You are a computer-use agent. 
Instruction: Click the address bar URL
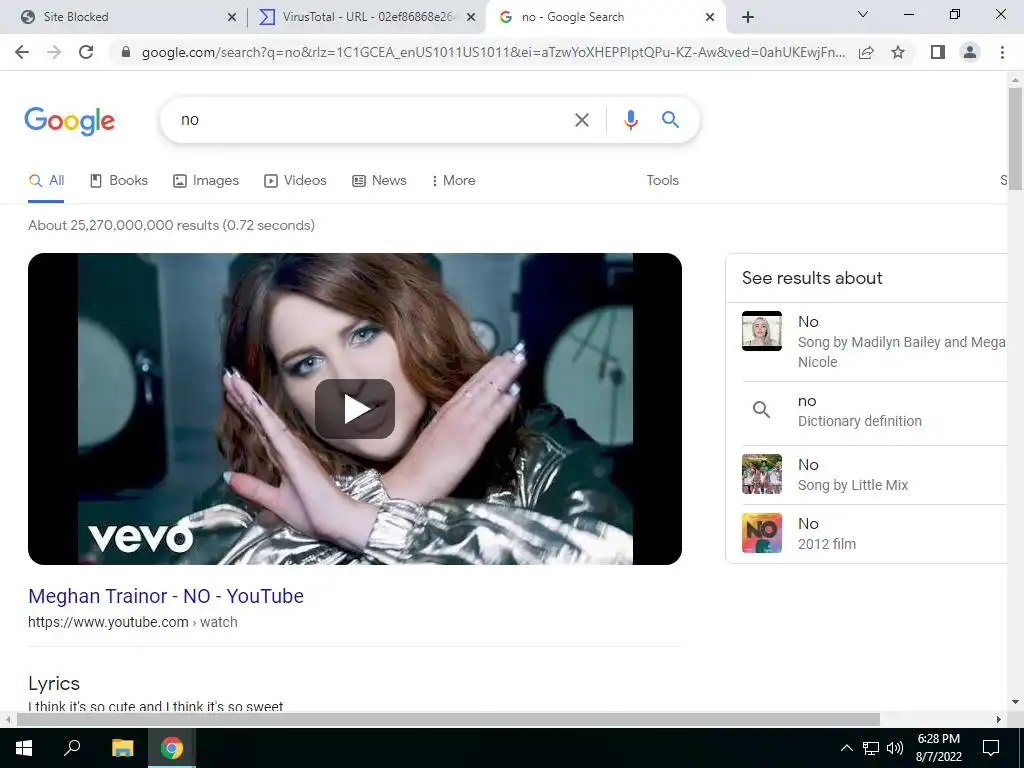click(493, 52)
